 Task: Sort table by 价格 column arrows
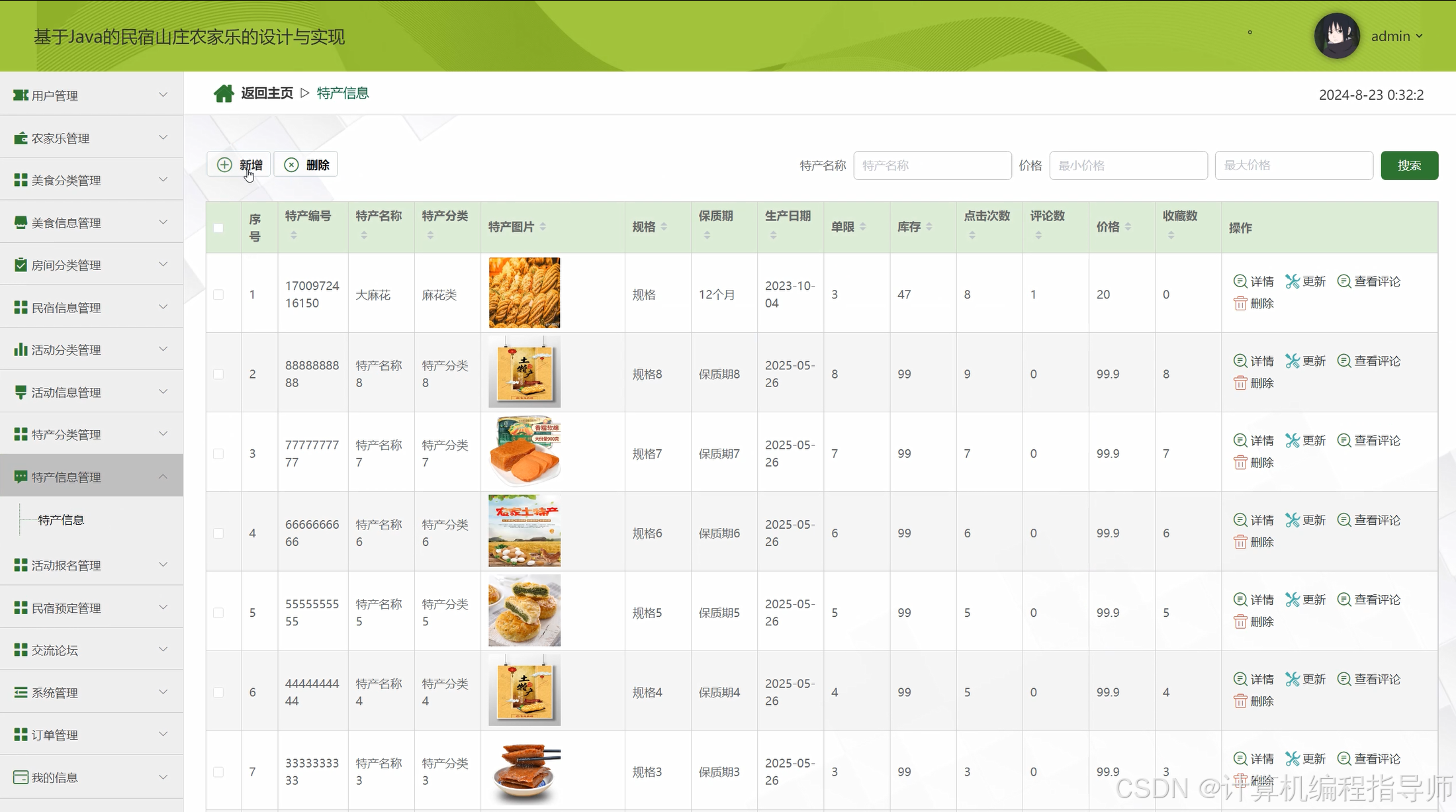point(1128,227)
